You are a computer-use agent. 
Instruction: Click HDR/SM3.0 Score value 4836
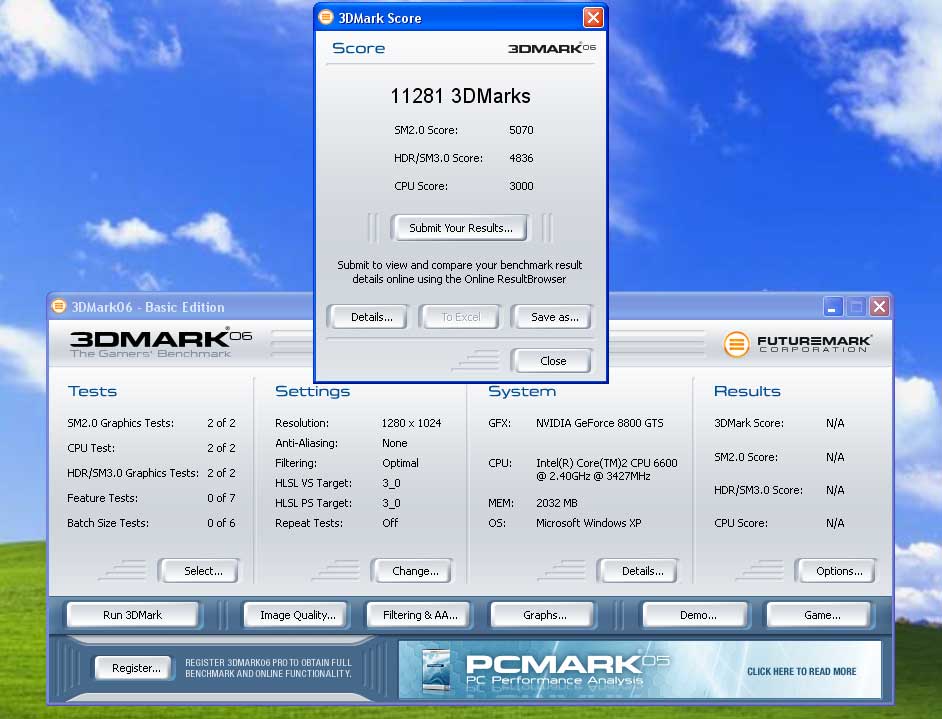pos(521,158)
